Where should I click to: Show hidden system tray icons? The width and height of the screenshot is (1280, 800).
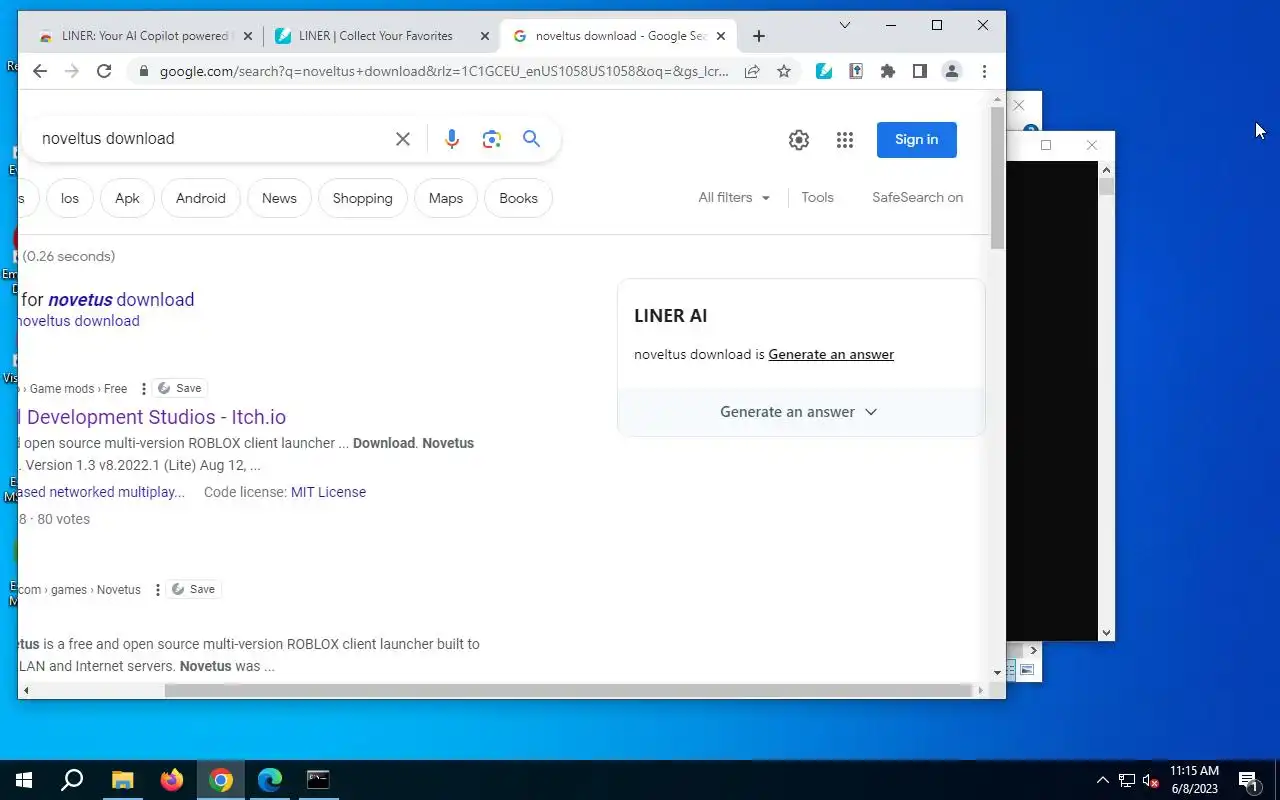click(1103, 780)
